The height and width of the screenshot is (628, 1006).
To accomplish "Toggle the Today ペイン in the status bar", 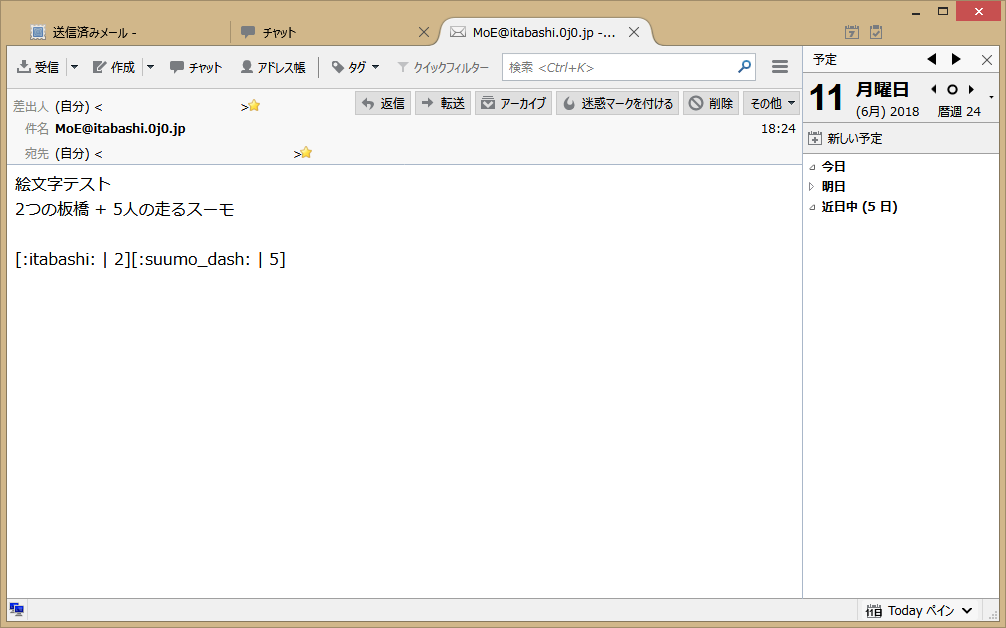I will coord(919,611).
